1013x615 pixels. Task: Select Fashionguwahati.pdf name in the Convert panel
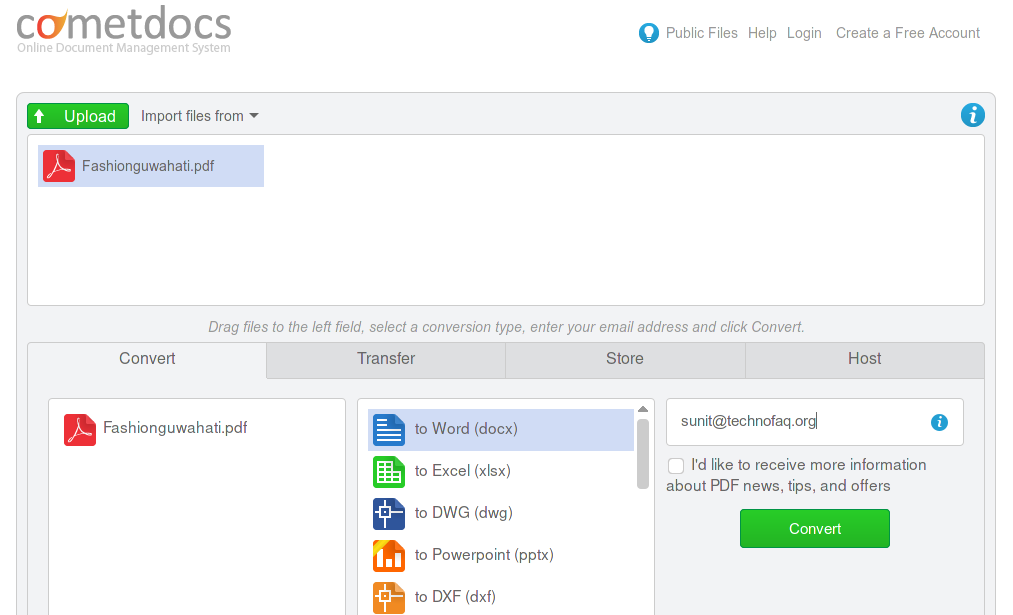175,428
